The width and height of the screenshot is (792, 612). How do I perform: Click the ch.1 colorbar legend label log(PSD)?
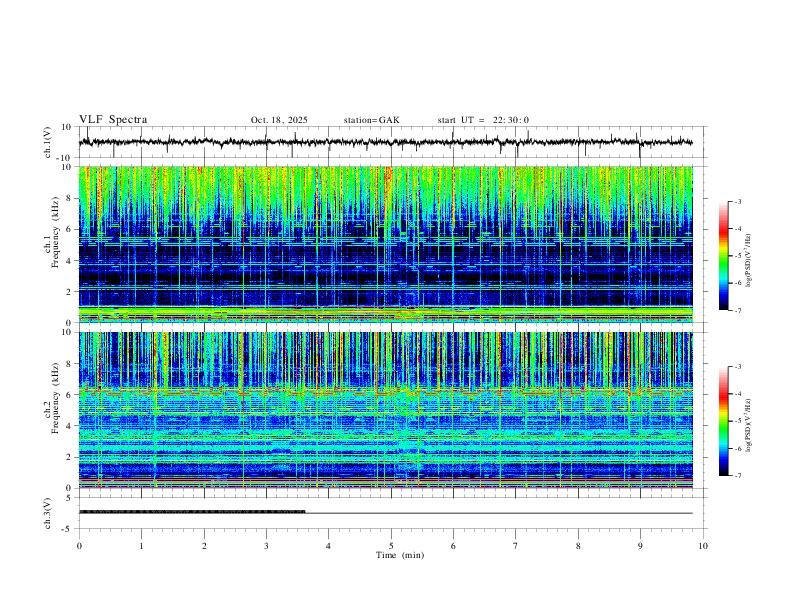click(749, 260)
